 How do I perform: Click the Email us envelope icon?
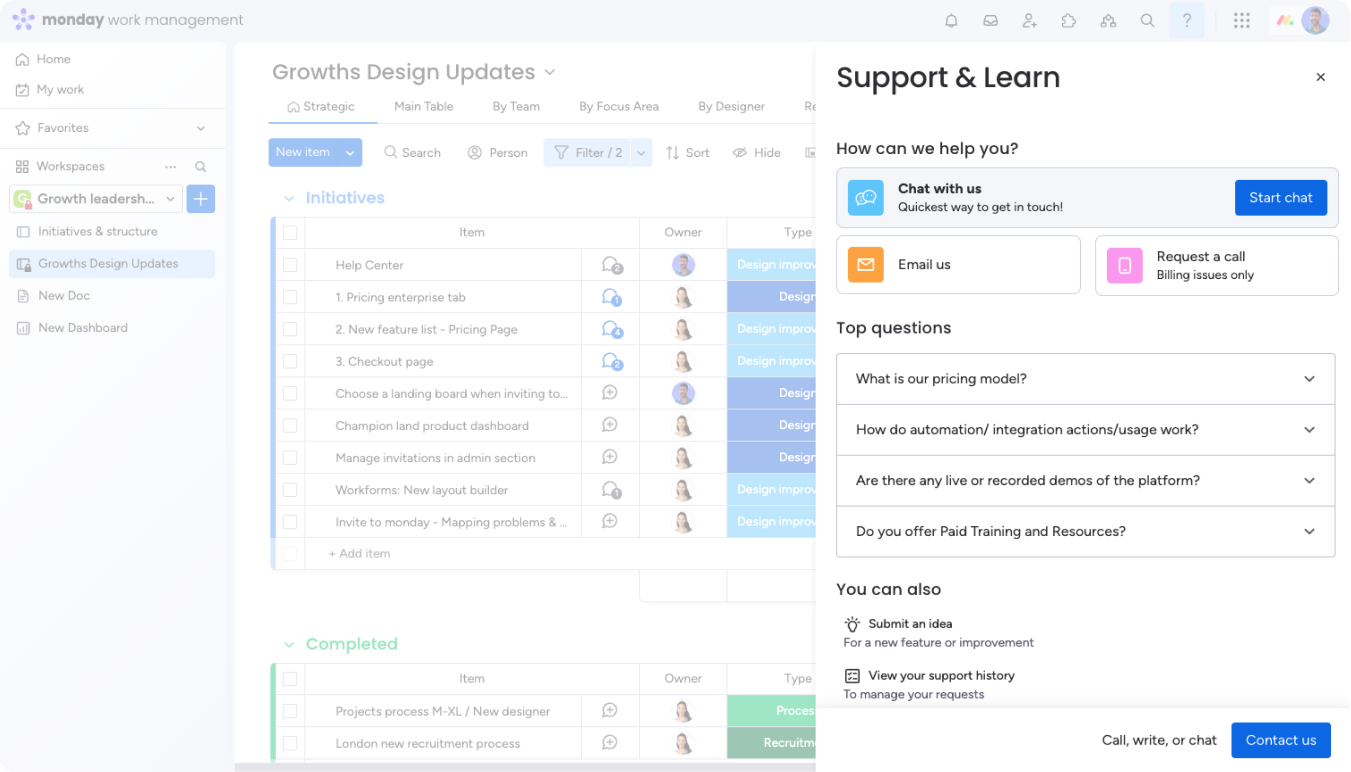(866, 265)
